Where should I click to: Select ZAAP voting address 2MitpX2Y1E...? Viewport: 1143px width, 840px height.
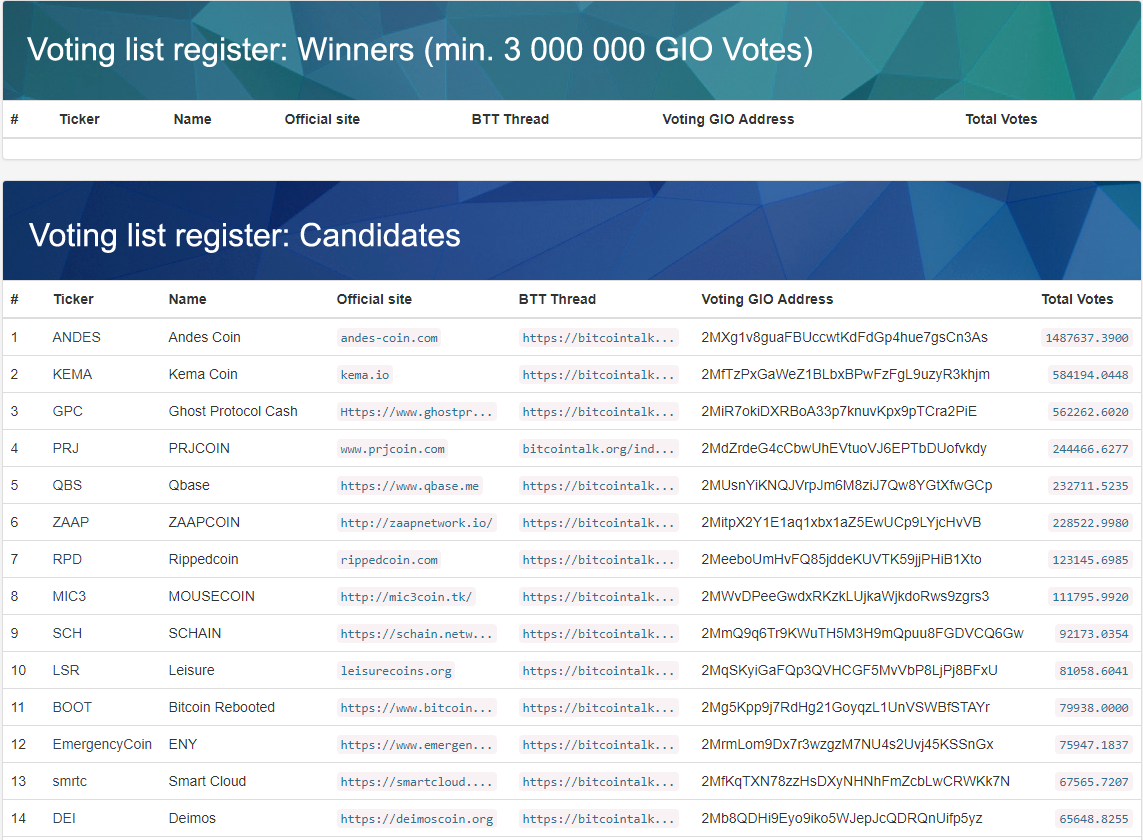[841, 523]
